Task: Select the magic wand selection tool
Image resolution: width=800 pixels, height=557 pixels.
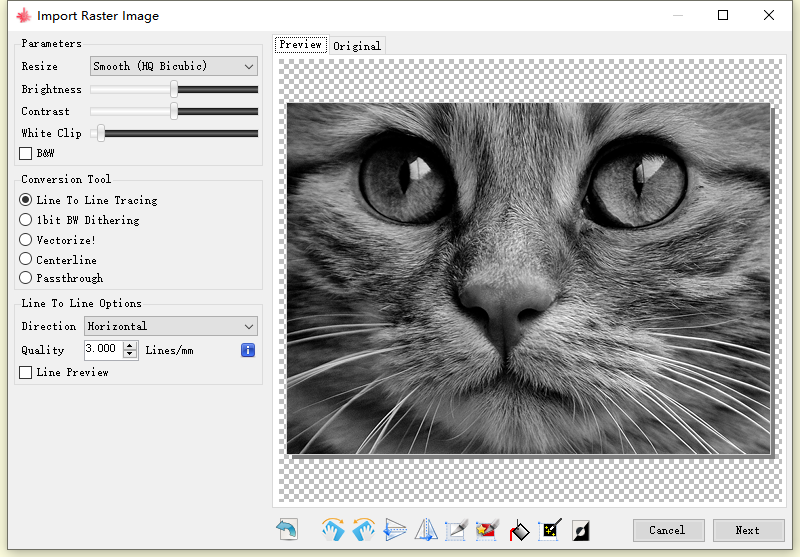Action: click(549, 529)
